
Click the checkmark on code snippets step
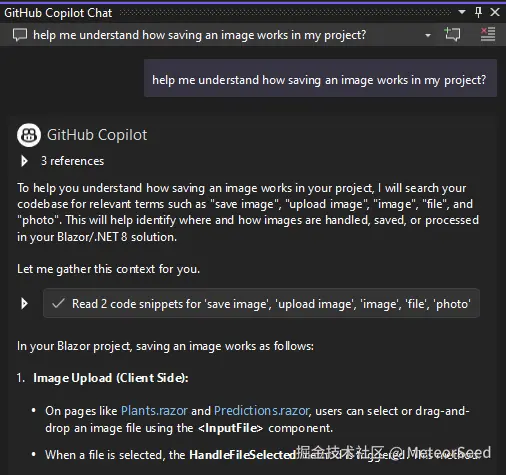58,303
